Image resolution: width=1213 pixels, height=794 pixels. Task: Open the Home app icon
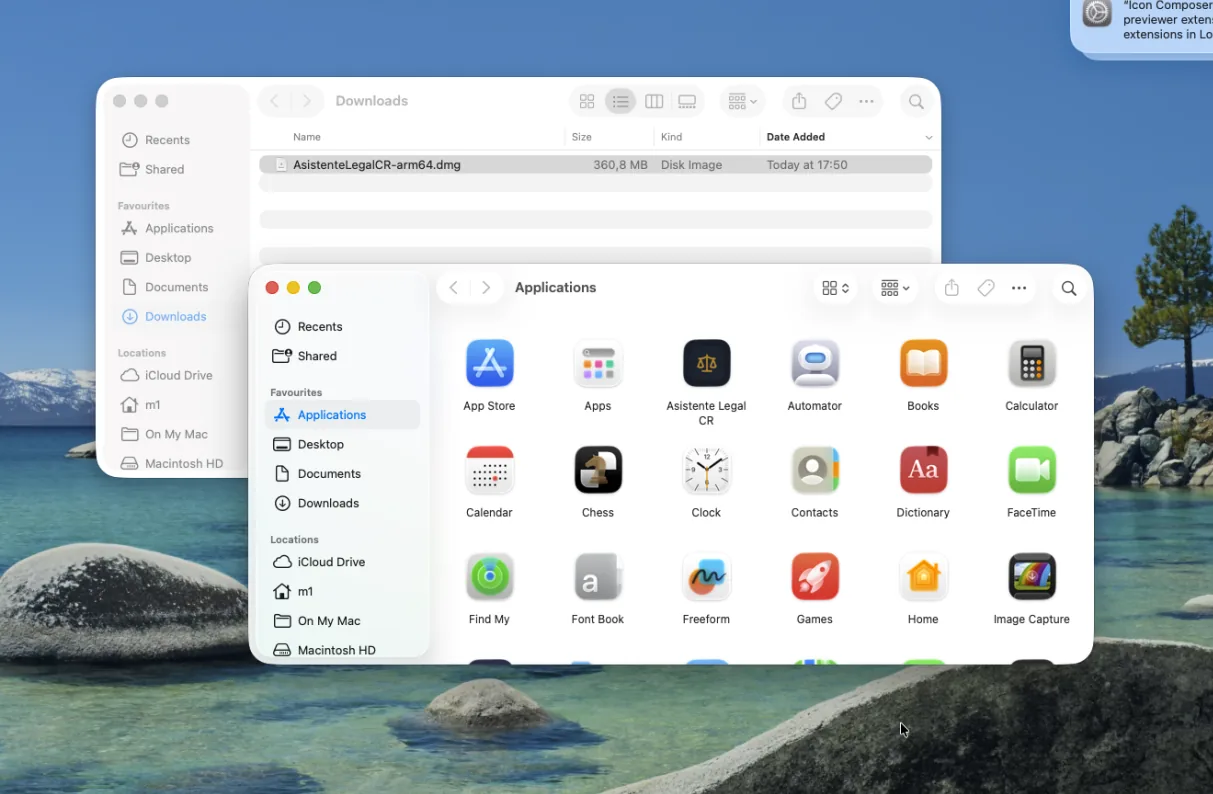tap(923, 577)
